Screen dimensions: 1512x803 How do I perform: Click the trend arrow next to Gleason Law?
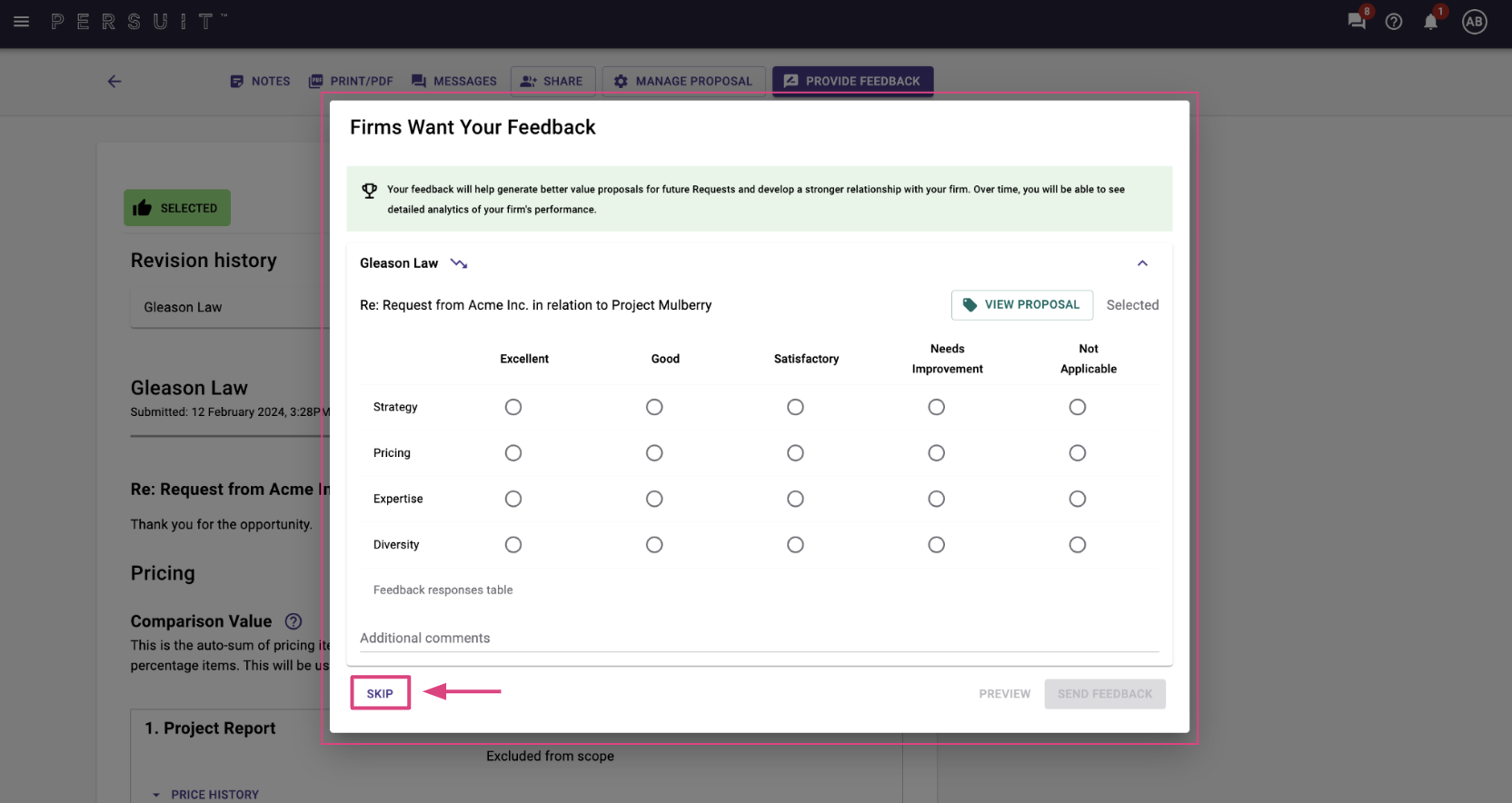(x=459, y=263)
